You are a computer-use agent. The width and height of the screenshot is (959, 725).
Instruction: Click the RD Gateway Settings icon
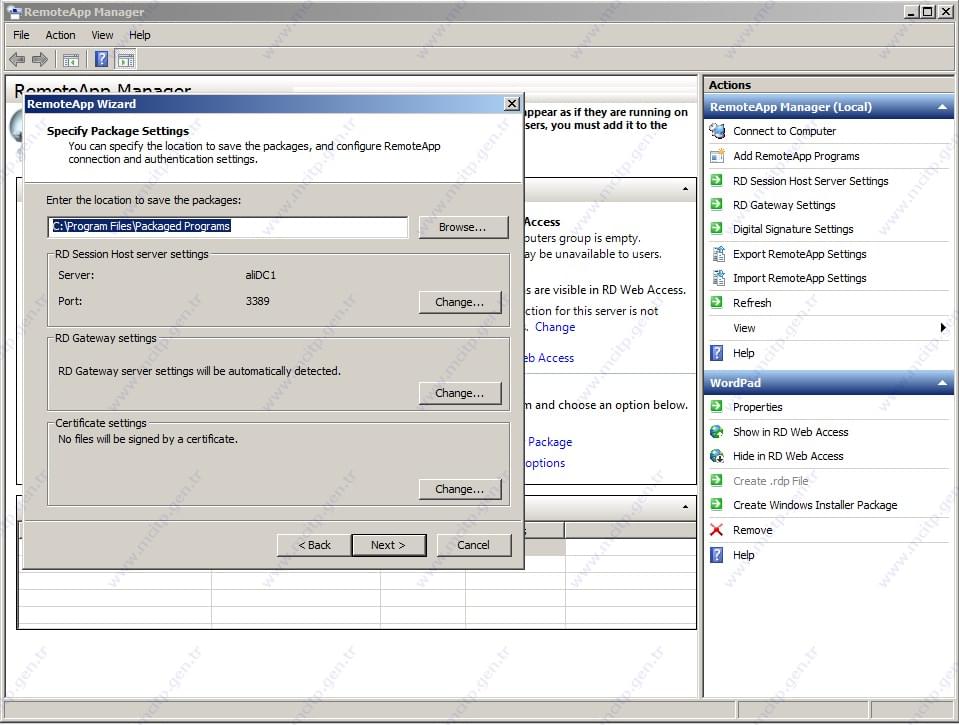click(x=717, y=205)
